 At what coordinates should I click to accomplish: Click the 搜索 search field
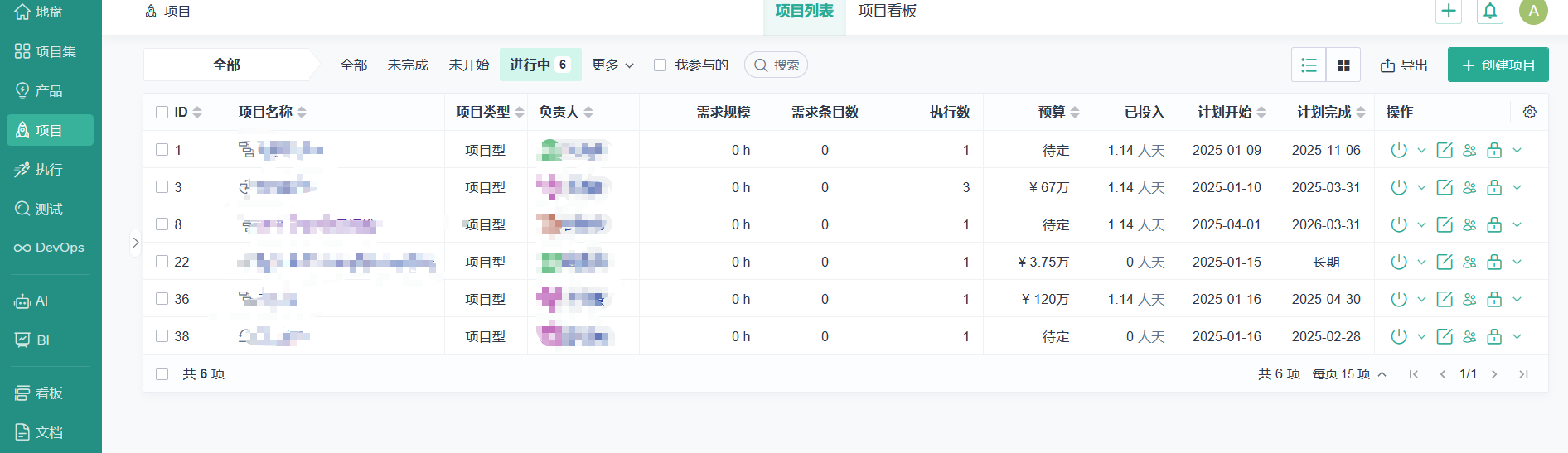[777, 65]
